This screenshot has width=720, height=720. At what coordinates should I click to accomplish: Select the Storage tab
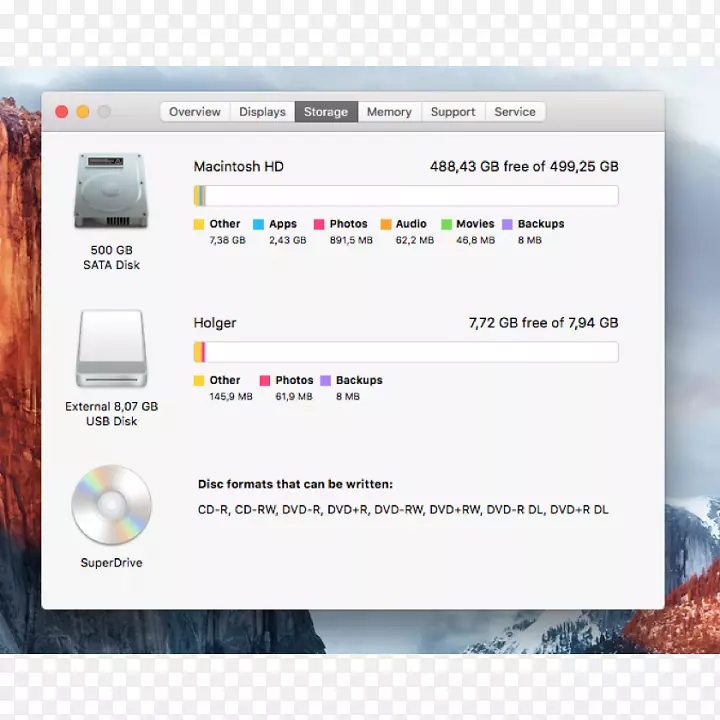[326, 112]
